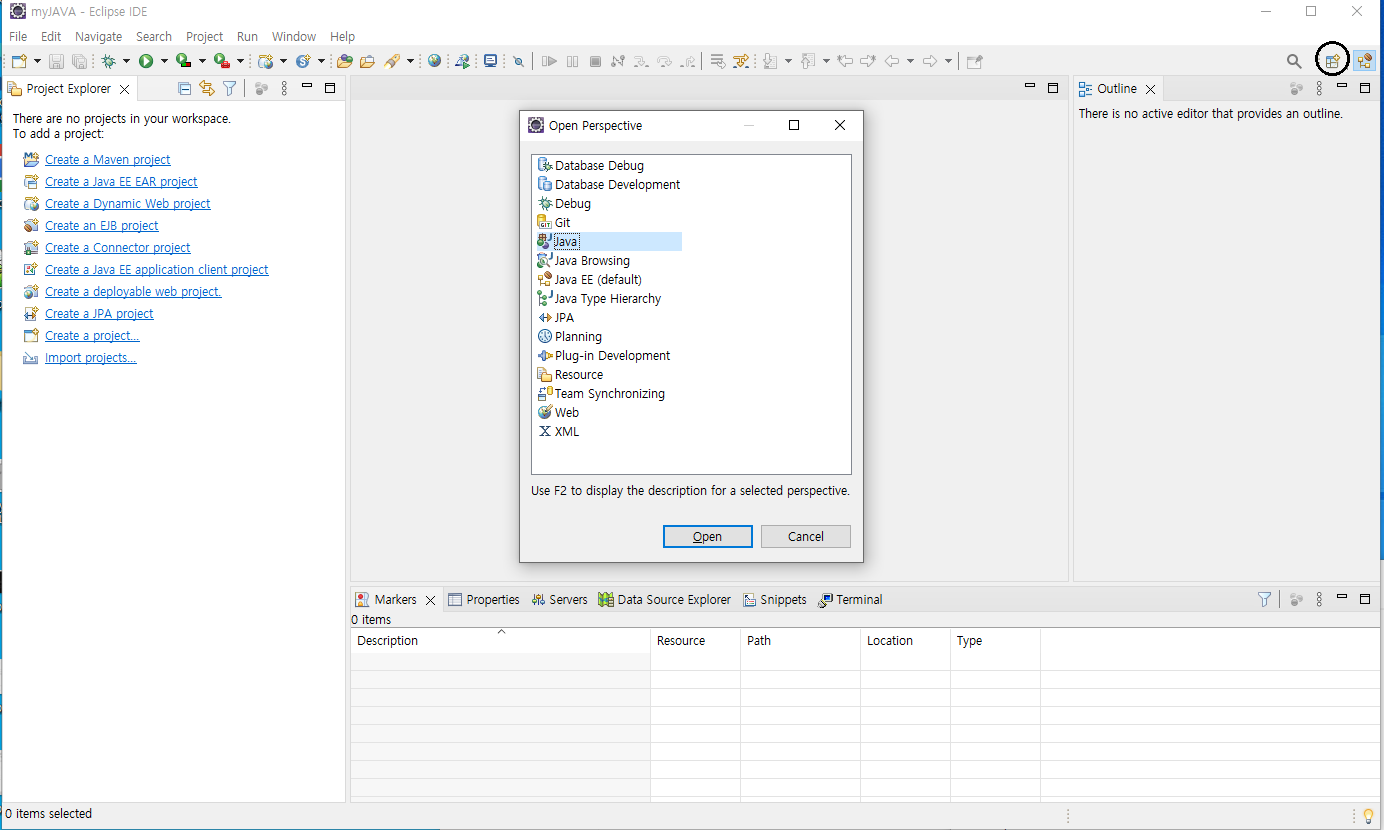Select Debug perspective in list
The width and height of the screenshot is (1384, 830).
point(573,203)
